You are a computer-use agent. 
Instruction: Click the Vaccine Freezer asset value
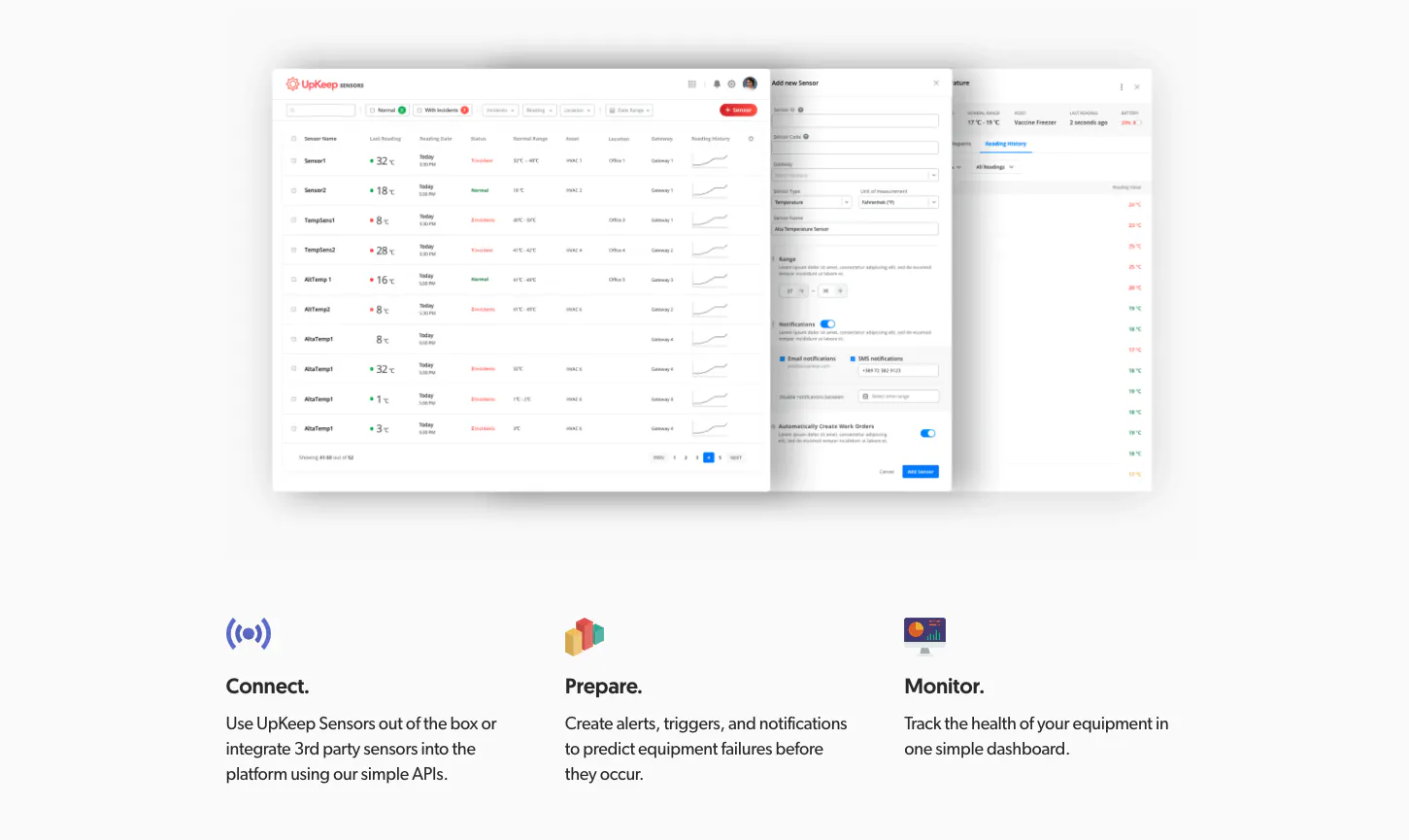coord(1035,122)
